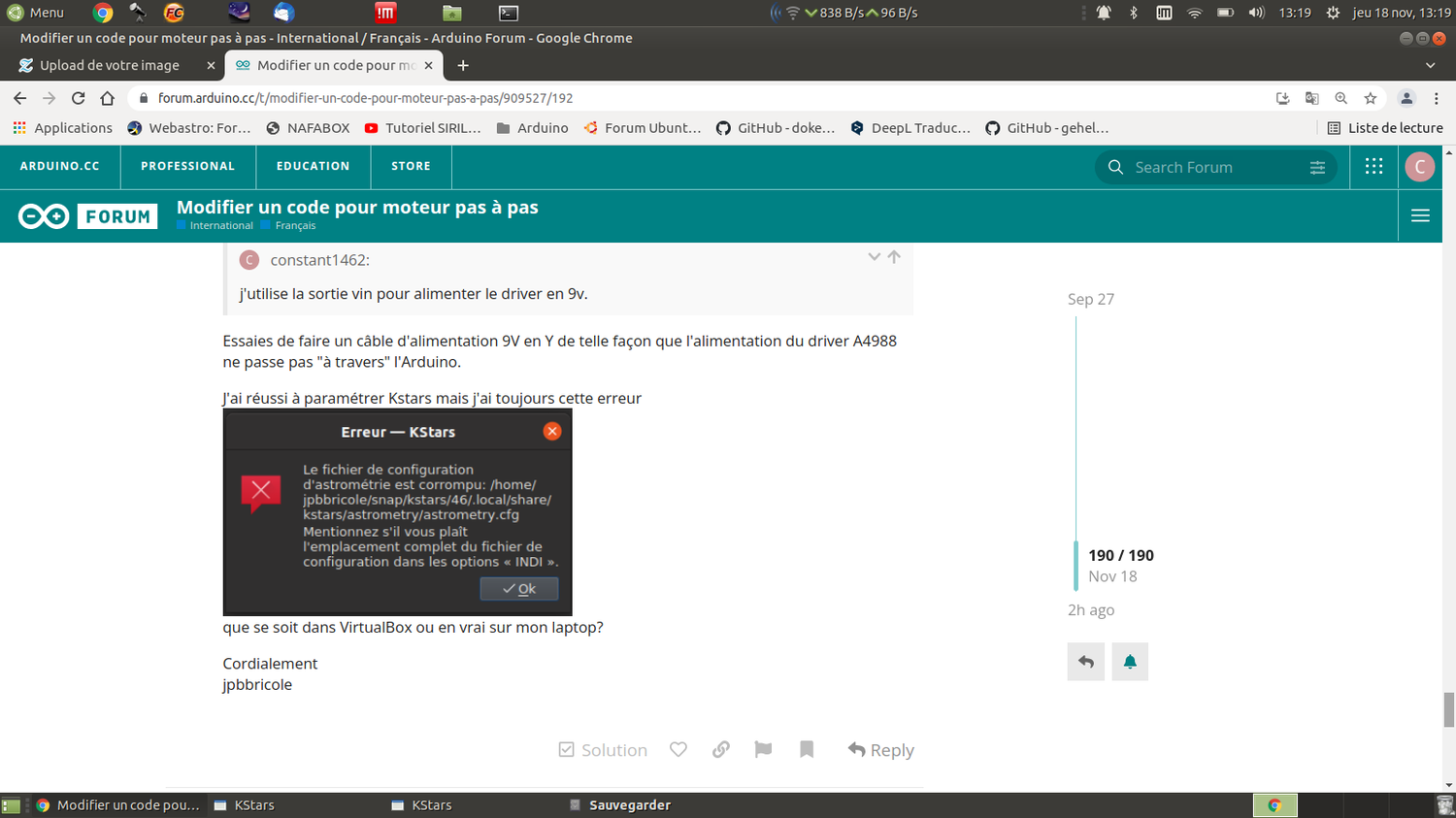Open International category link
Image resolution: width=1456 pixels, height=818 pixels.
tap(215, 225)
